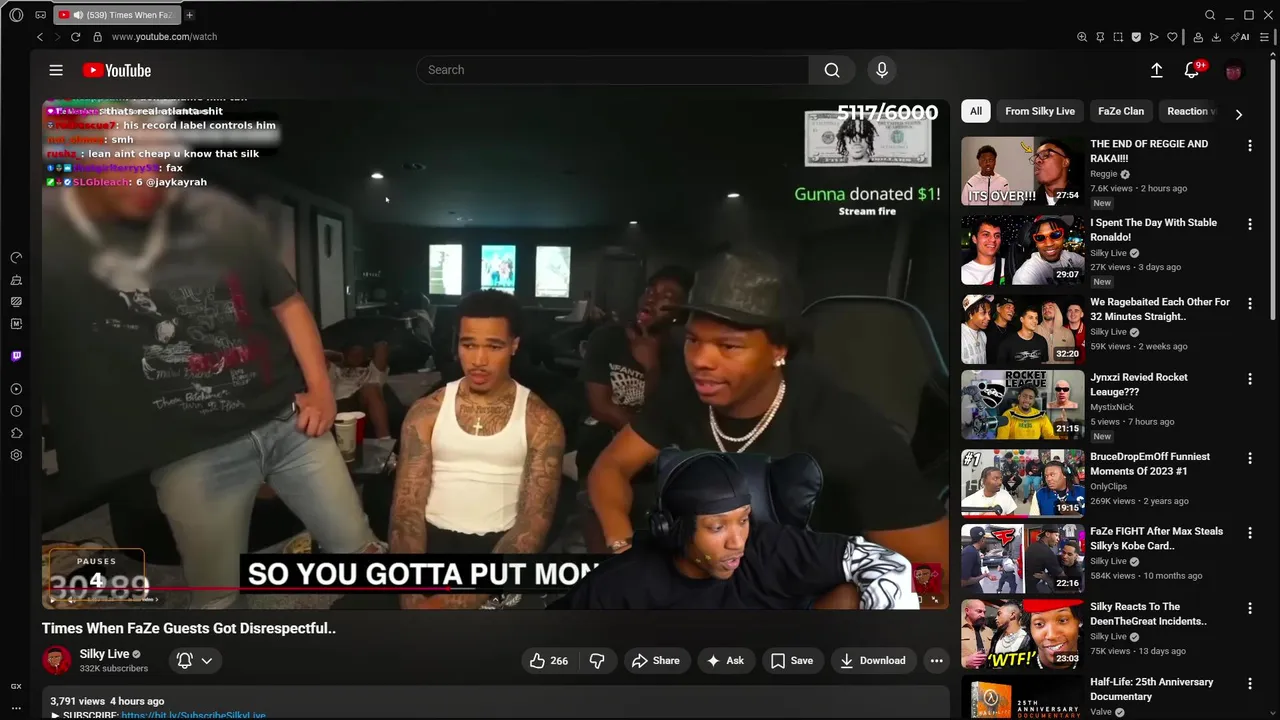The height and width of the screenshot is (720, 1280).
Task: Open options for Jynxzi Revied Rocket Leauge video
Action: [x=1249, y=379]
